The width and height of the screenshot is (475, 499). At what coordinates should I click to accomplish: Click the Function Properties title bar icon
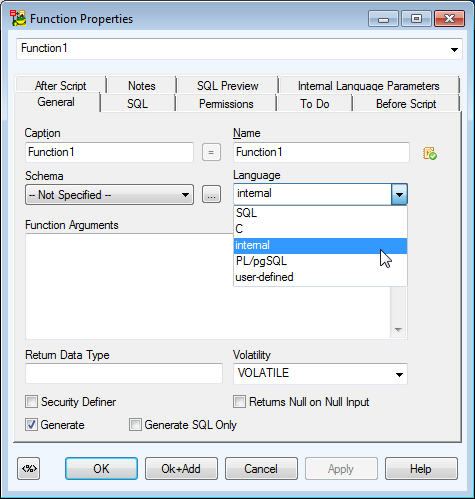[x=18, y=18]
